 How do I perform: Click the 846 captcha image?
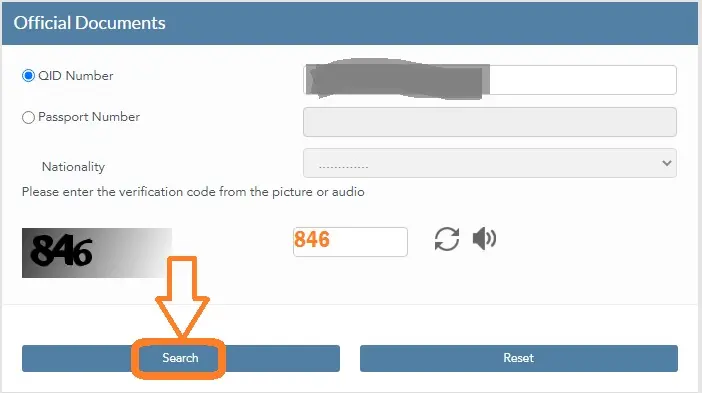tap(97, 253)
